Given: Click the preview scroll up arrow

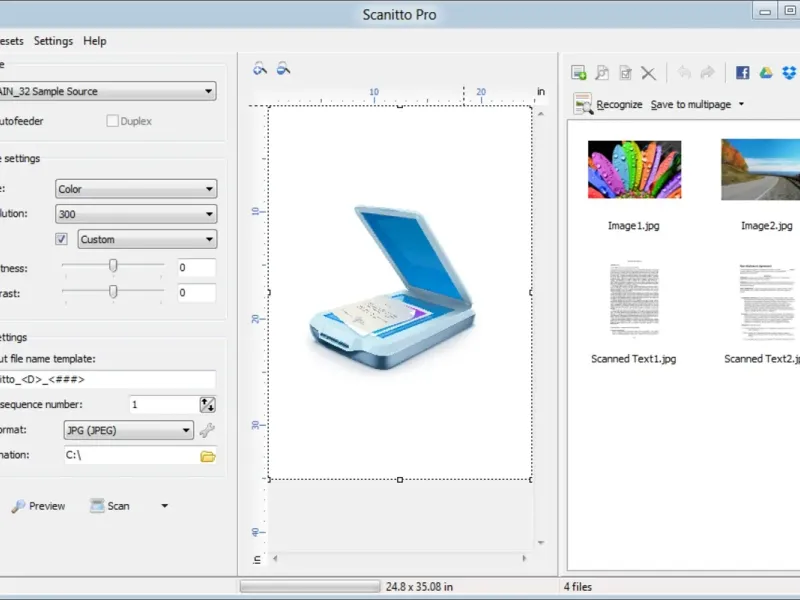Looking at the screenshot, I should [x=540, y=114].
